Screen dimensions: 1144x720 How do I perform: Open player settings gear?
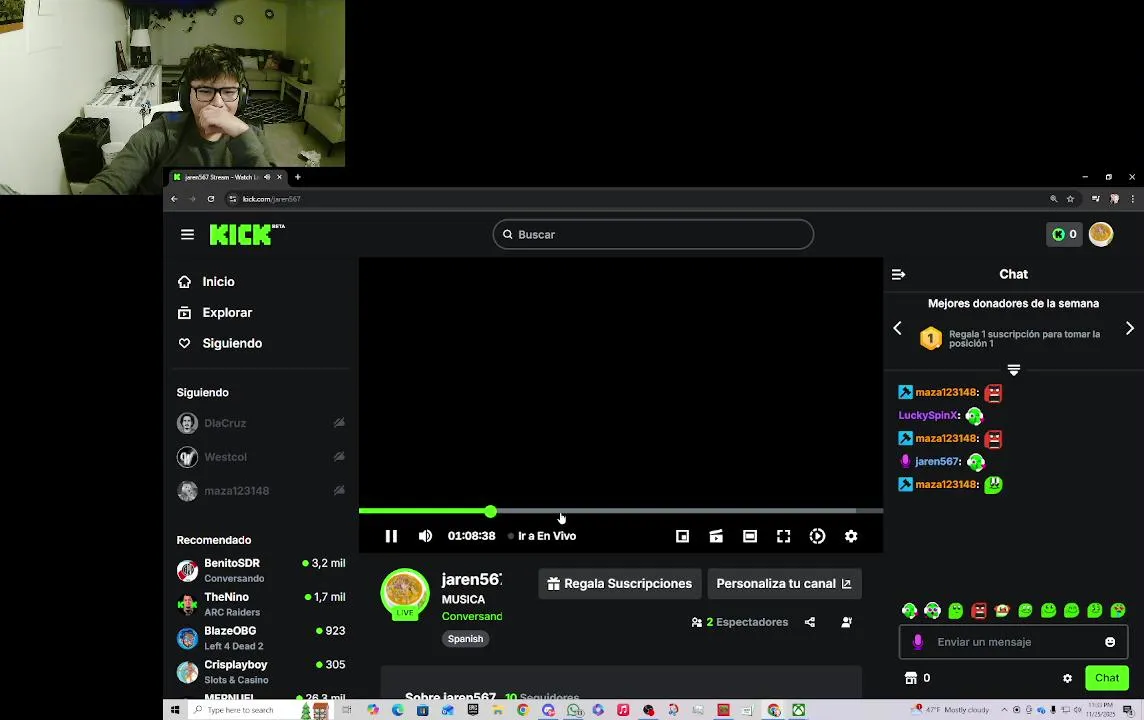pyautogui.click(x=851, y=536)
